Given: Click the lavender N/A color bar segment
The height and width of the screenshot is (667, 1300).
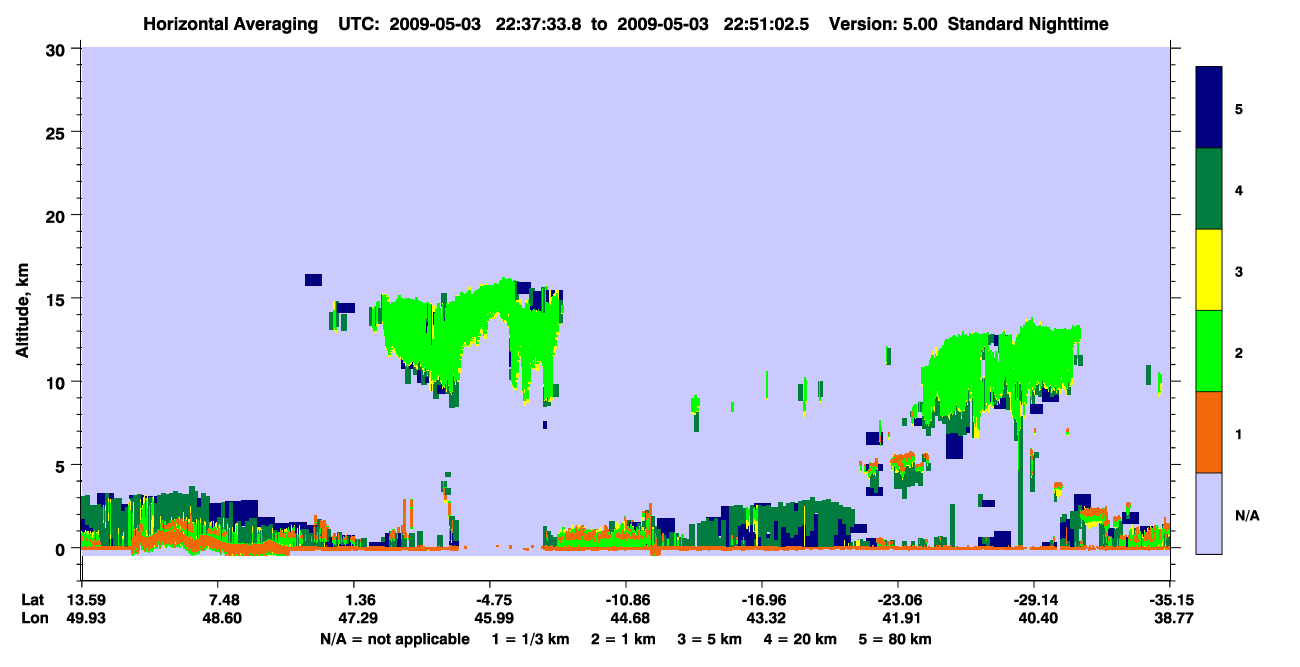Looking at the screenshot, I should [1209, 513].
